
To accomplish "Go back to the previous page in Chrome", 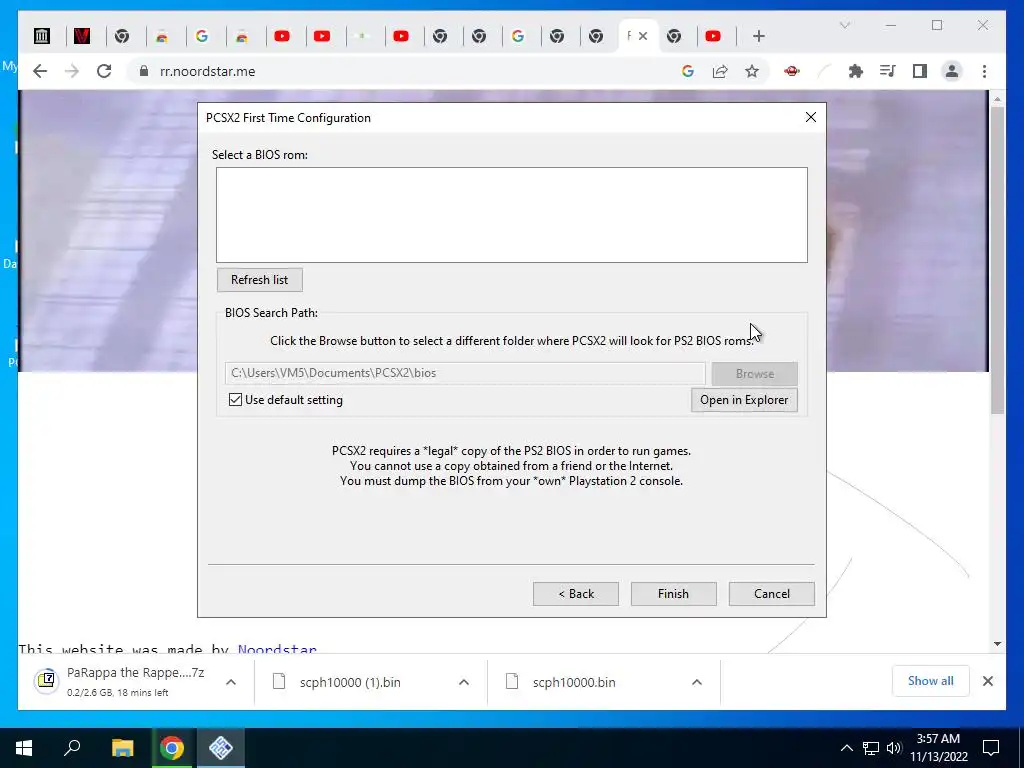I will 40,71.
